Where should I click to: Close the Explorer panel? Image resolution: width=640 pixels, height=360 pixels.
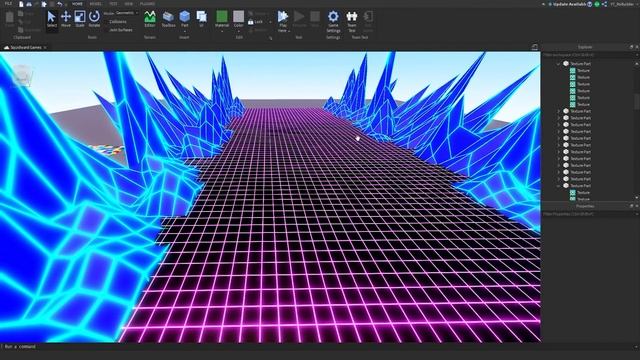click(x=637, y=47)
